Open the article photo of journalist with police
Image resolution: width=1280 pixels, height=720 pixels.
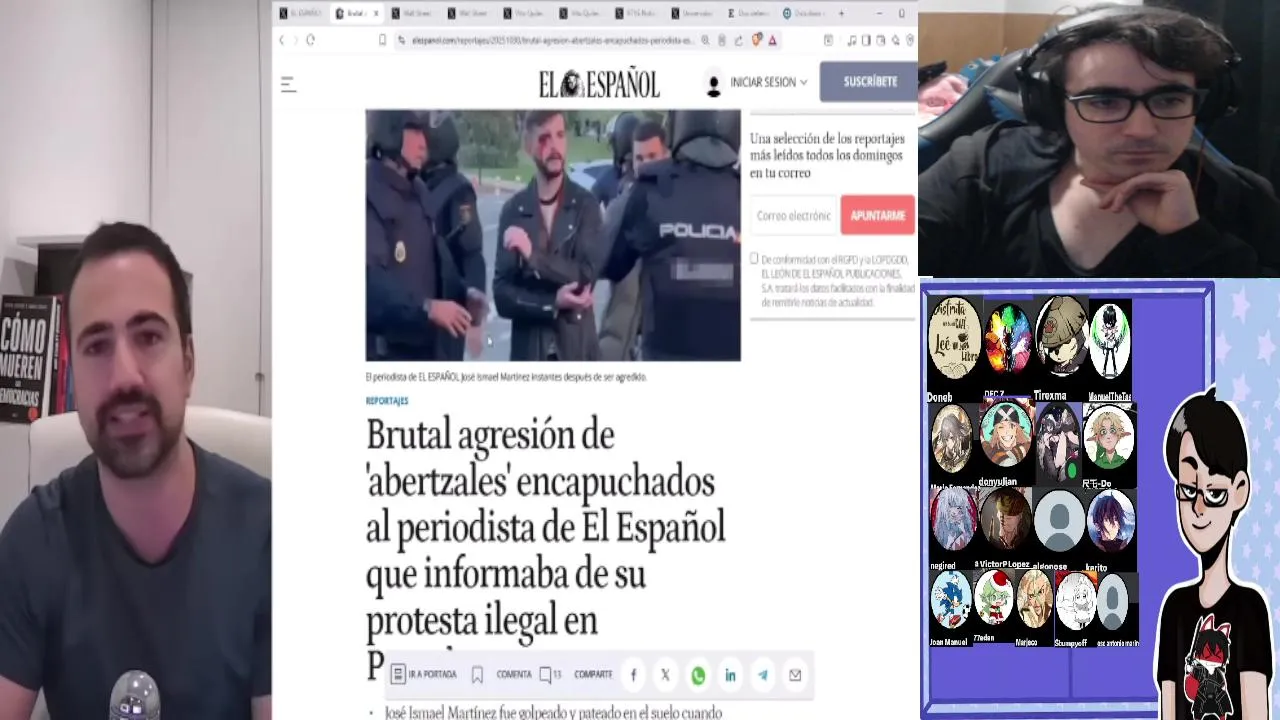pyautogui.click(x=553, y=235)
